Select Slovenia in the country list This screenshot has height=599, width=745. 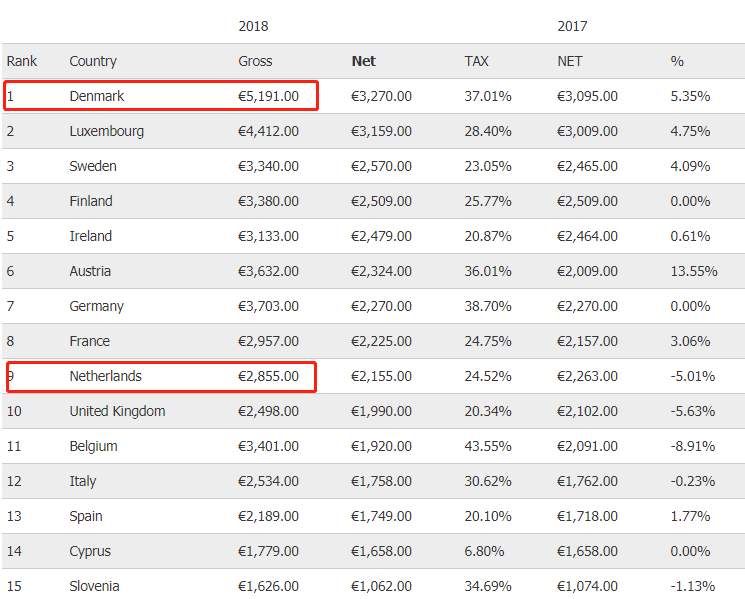tap(94, 586)
